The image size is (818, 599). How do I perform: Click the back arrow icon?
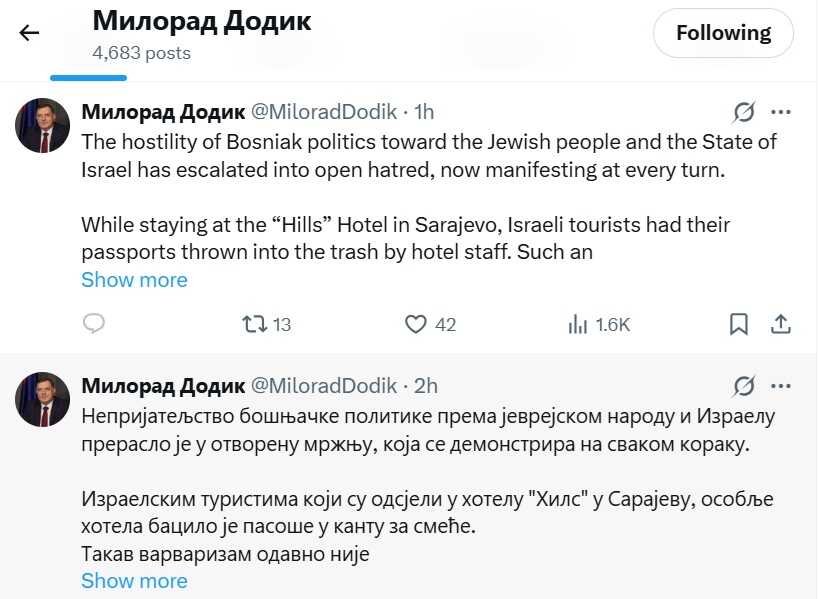click(29, 33)
